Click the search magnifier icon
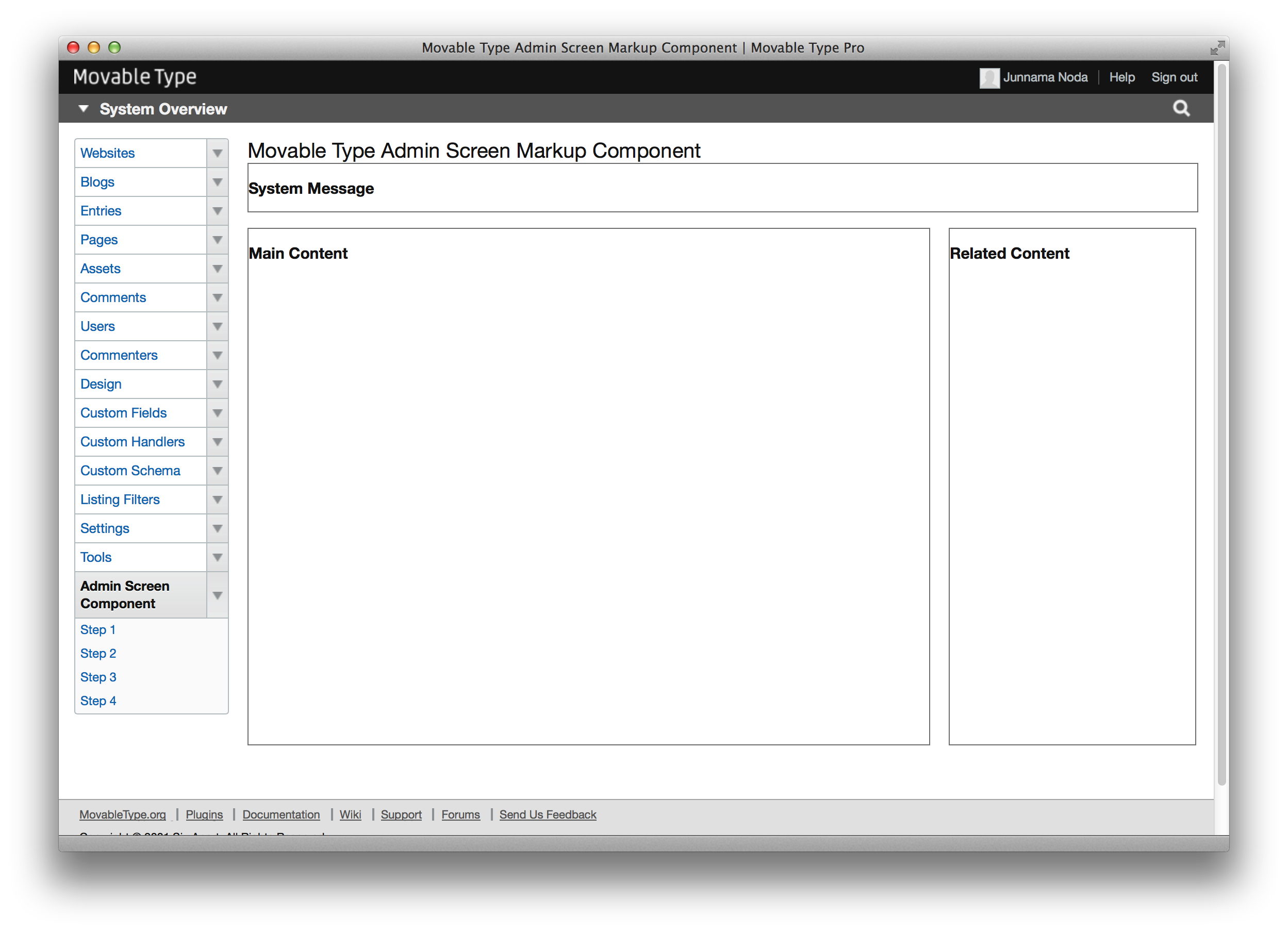Image resolution: width=1288 pixels, height=933 pixels. (x=1181, y=108)
